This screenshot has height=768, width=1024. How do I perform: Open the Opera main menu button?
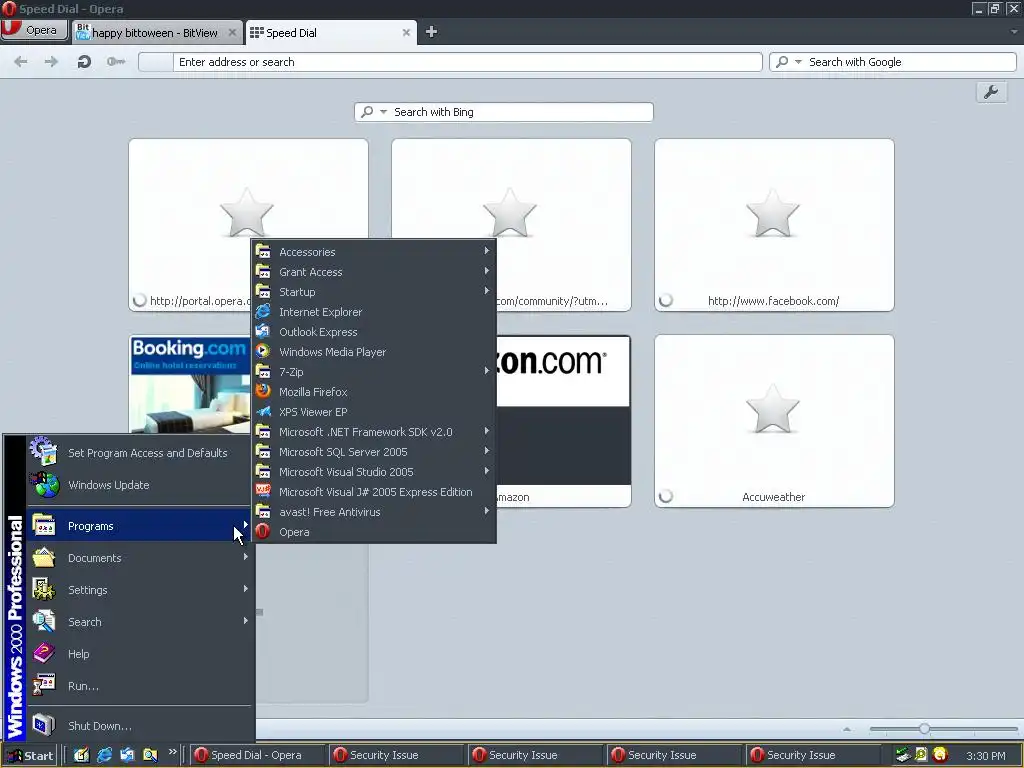coord(34,30)
